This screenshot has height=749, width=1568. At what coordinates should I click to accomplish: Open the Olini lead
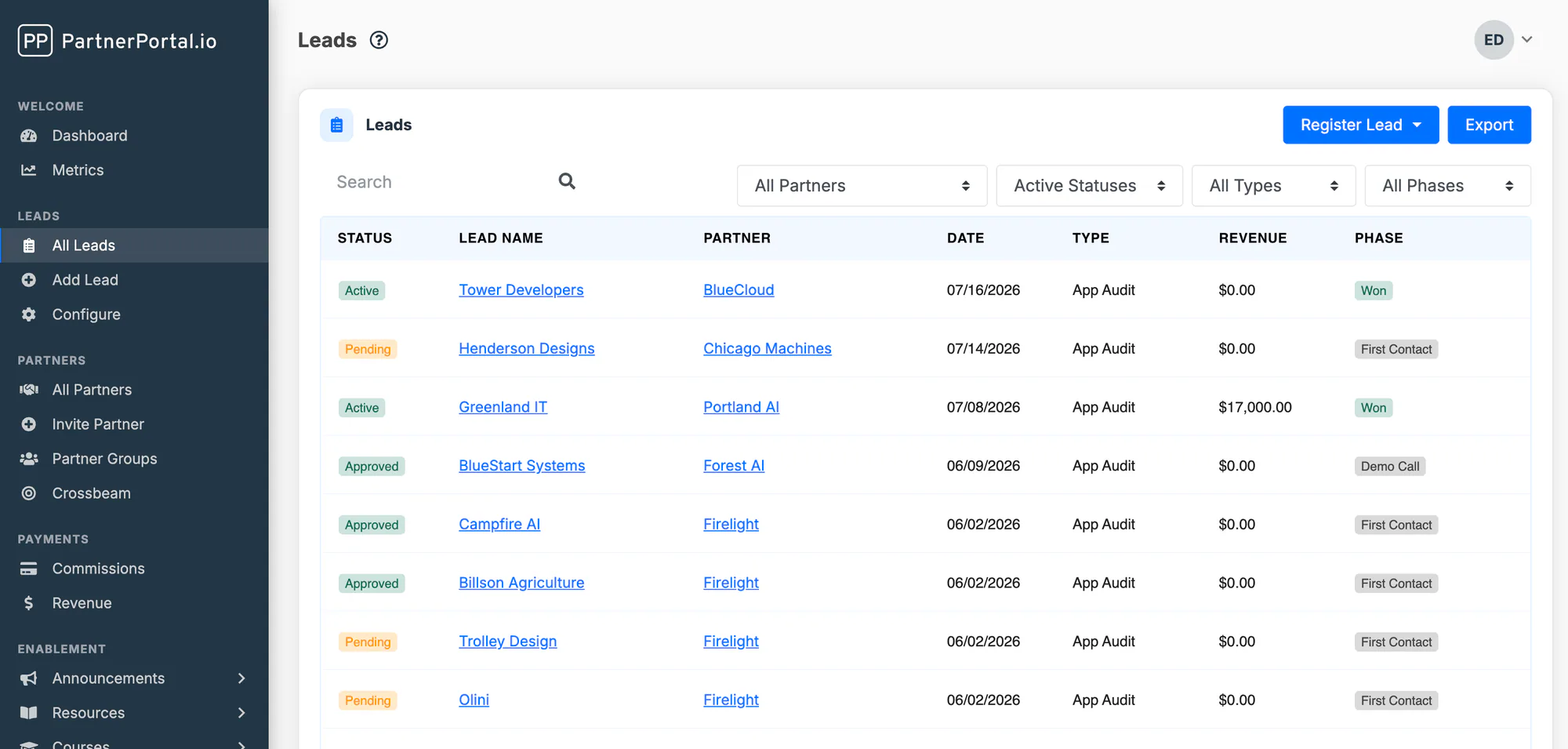(x=474, y=700)
